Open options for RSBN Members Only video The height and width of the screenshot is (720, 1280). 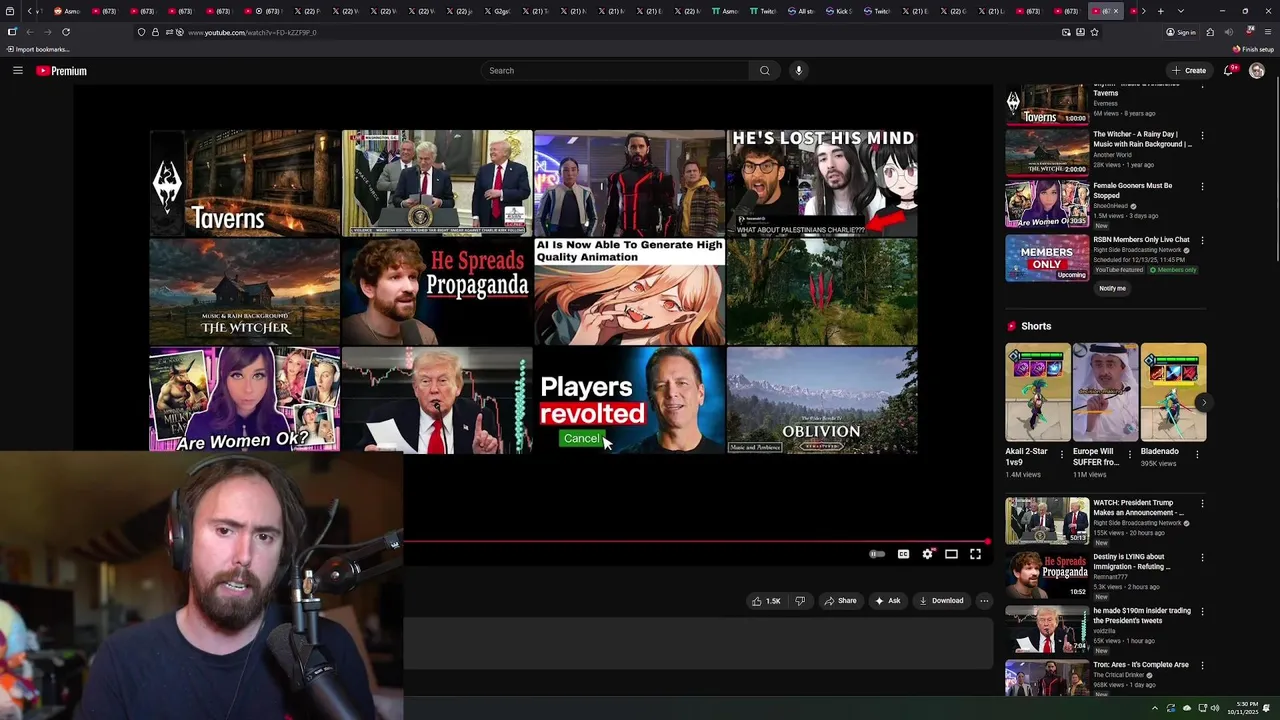pos(1202,241)
